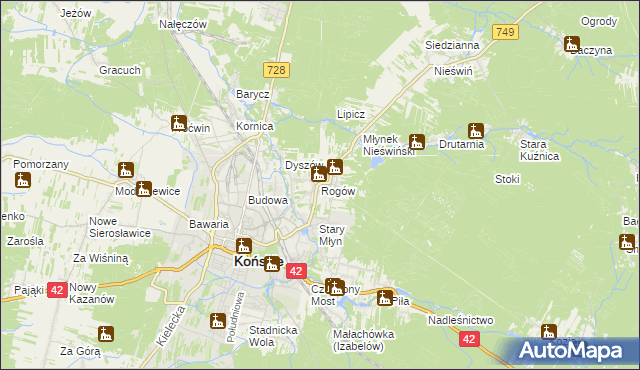Click the Stadnicka Wola label
This screenshot has width=640, height=370.
(x=273, y=336)
